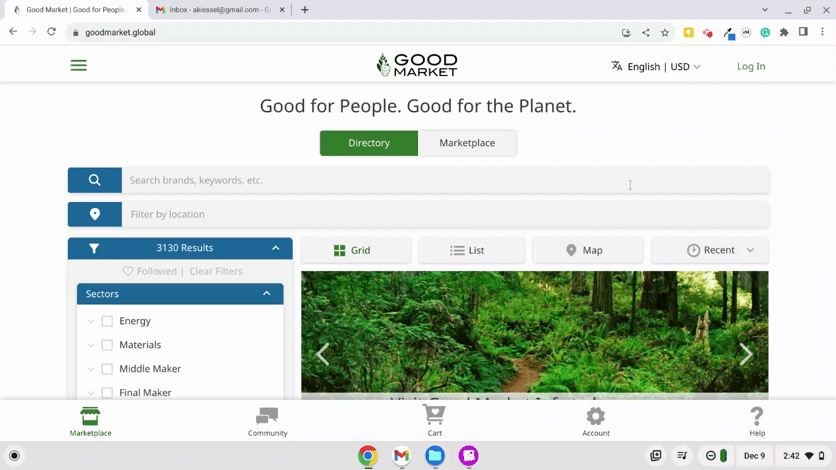This screenshot has height=470, width=836.
Task: Collapse the Sectors filter panel
Action: click(266, 294)
